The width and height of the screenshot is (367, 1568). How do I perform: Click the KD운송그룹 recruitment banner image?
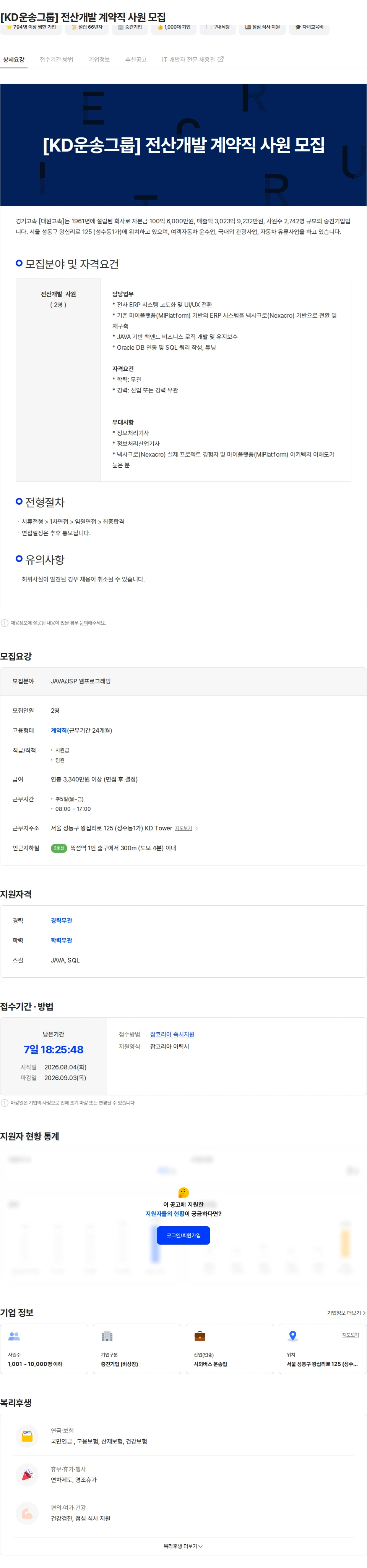pos(183,145)
